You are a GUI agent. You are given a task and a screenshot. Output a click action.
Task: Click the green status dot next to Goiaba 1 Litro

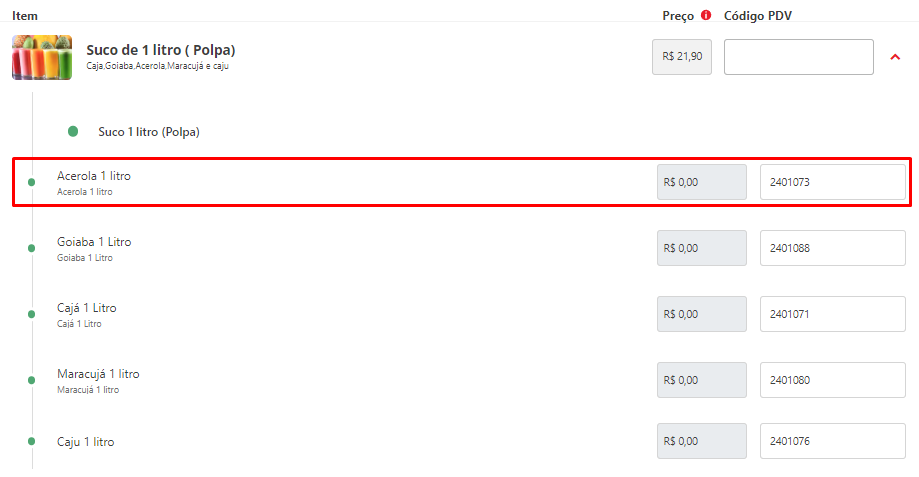32,248
